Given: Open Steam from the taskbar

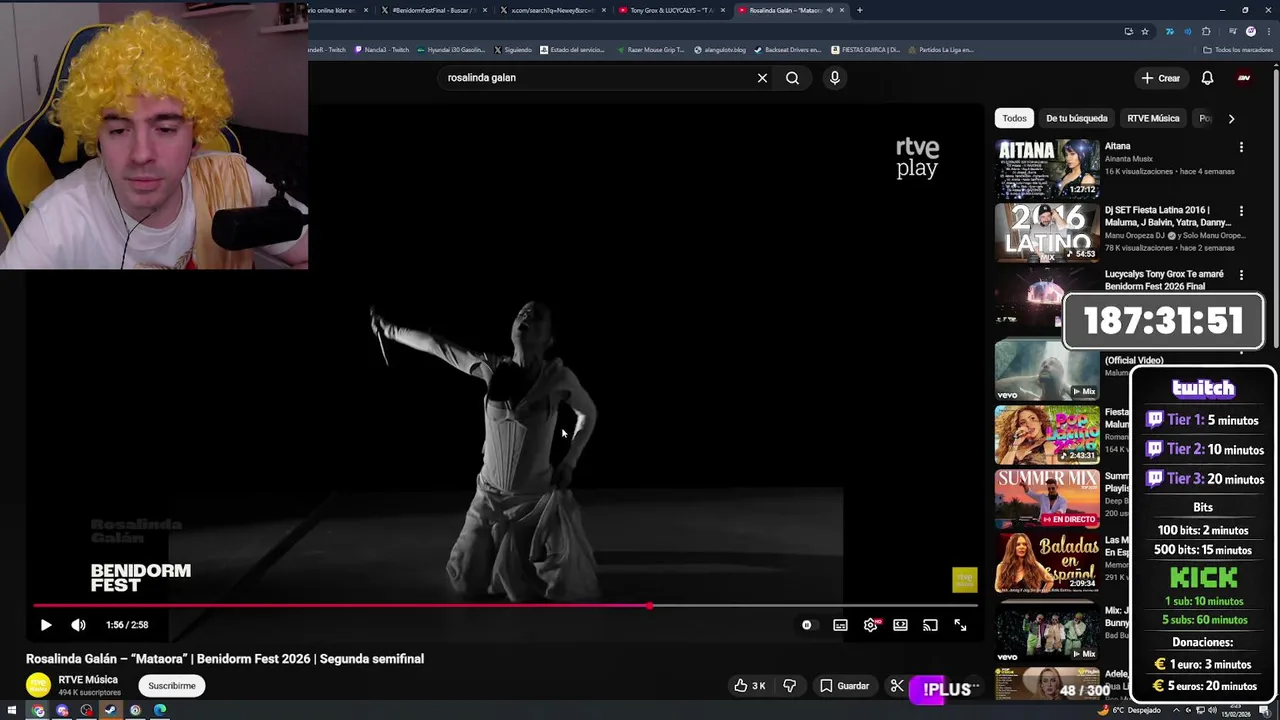Looking at the screenshot, I should 111,711.
